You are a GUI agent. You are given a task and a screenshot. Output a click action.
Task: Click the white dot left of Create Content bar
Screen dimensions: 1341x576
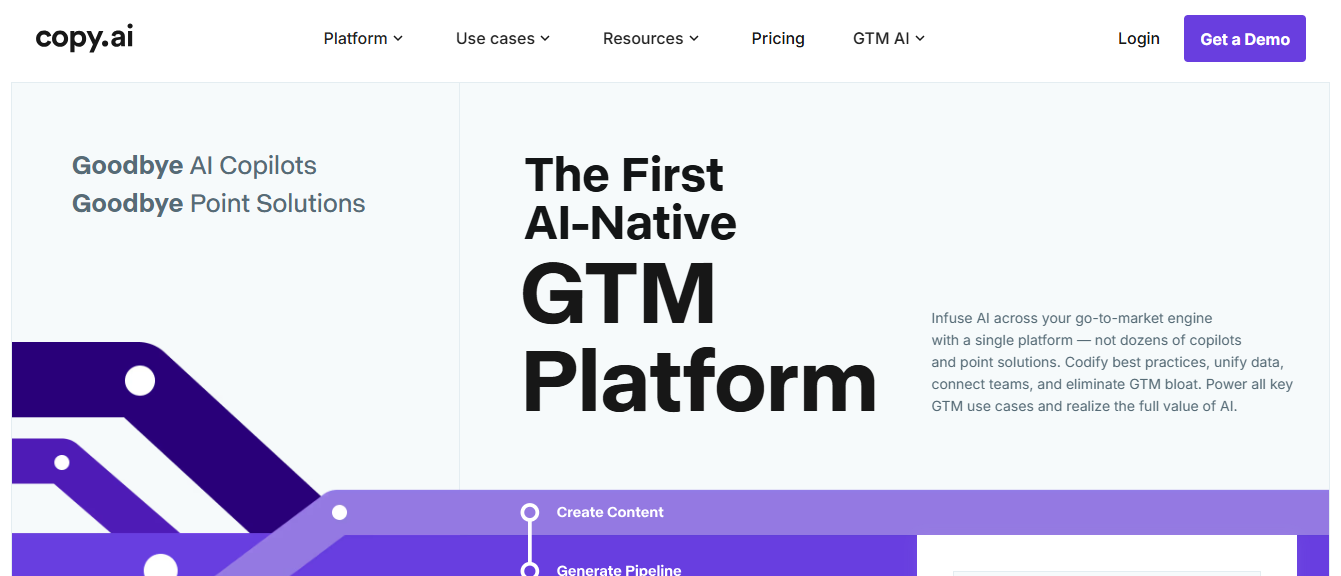coord(339,512)
